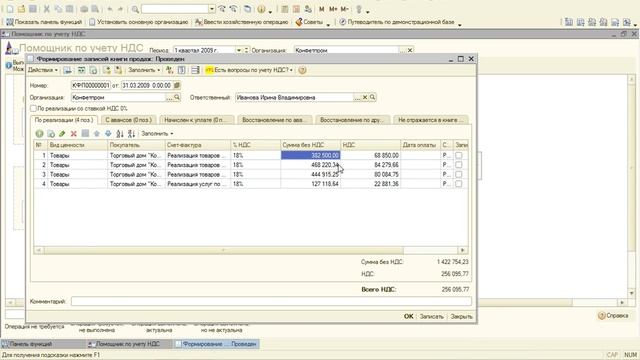This screenshot has height=360, width=640.
Task: Switch to the Не отражается в книге tab
Action: tap(431, 120)
